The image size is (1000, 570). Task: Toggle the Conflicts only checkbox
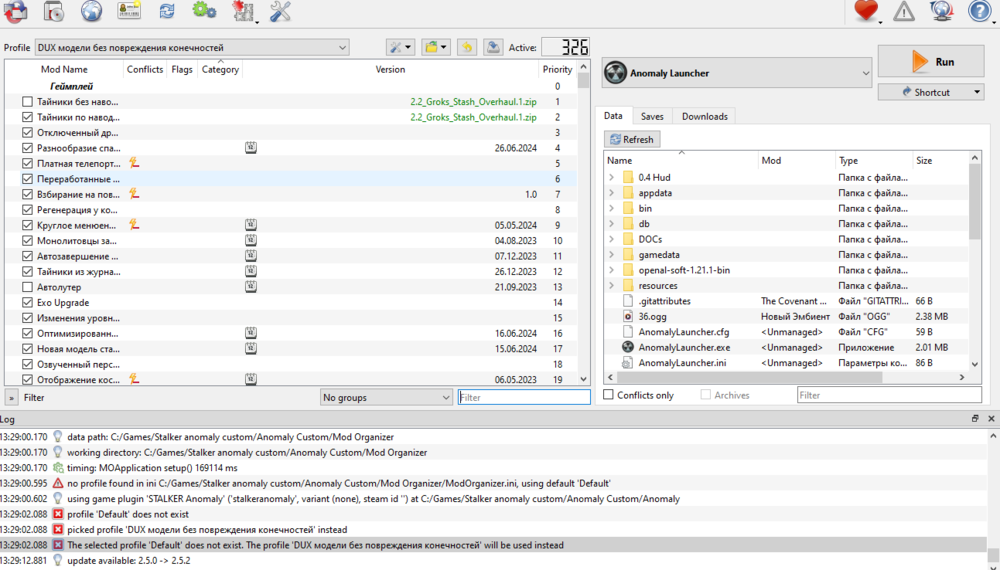[609, 396]
